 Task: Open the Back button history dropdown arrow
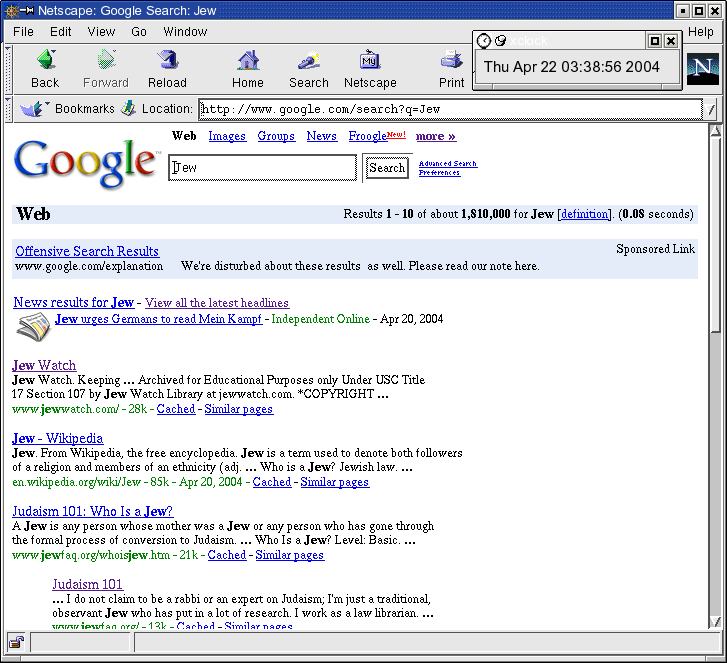click(54, 51)
